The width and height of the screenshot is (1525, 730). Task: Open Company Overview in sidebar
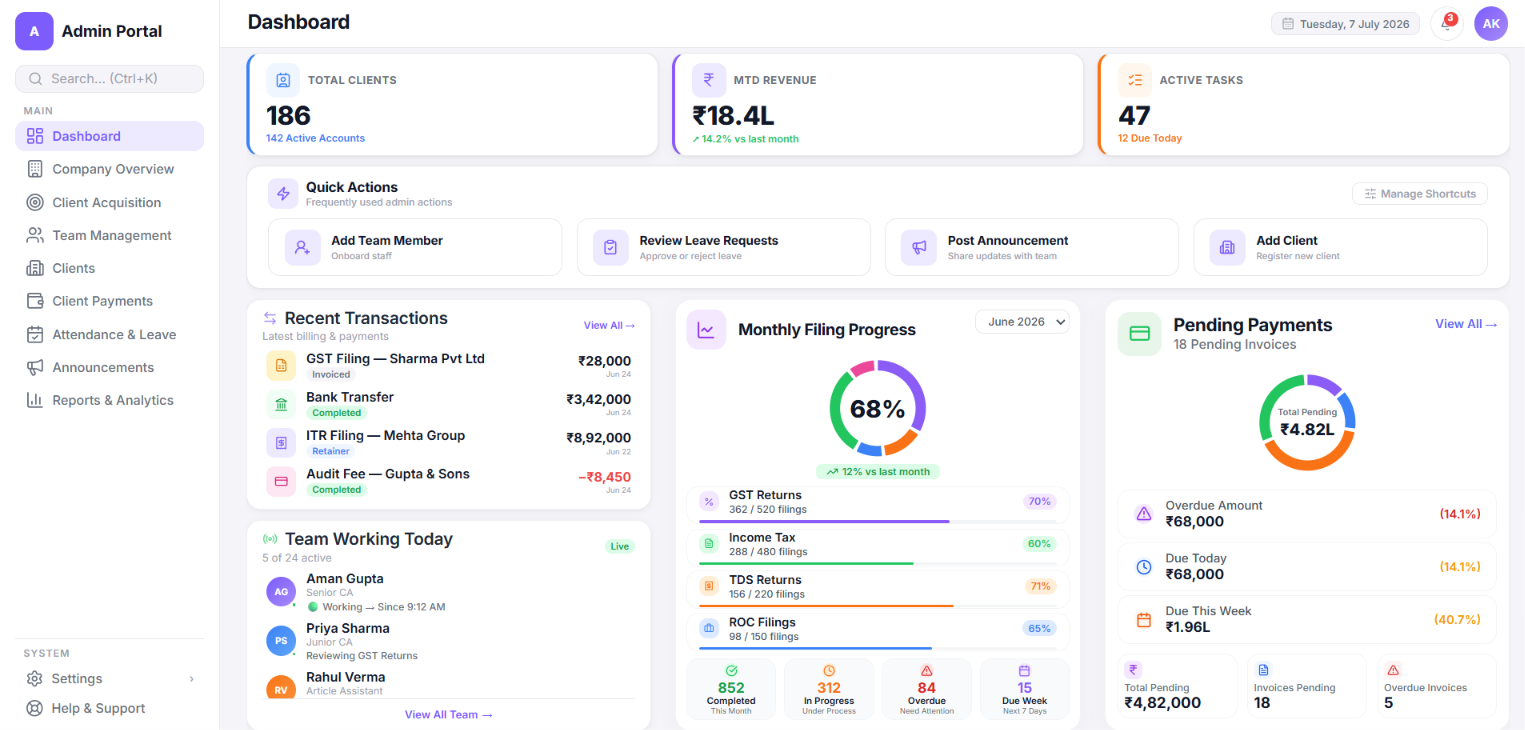109,169
